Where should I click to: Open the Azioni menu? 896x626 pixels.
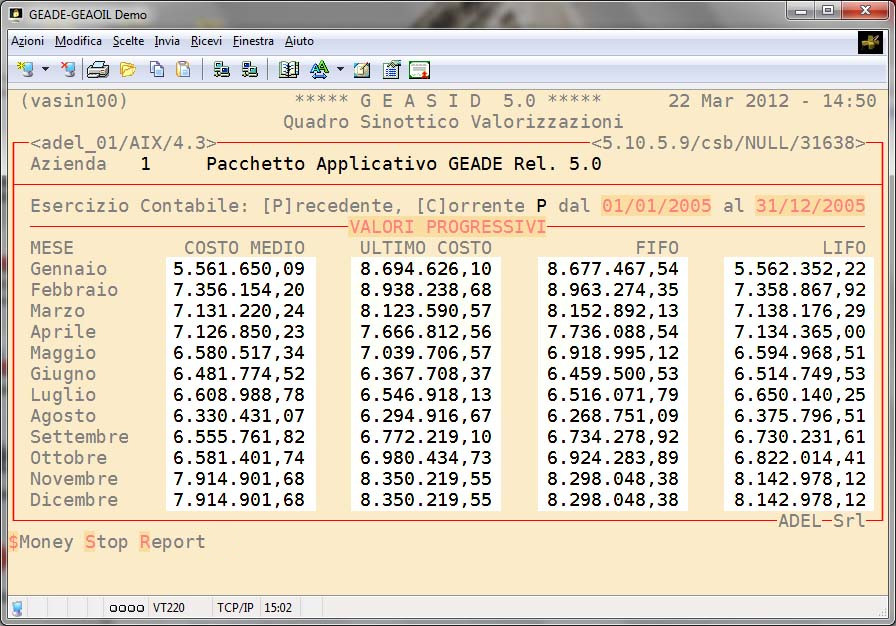[27, 41]
